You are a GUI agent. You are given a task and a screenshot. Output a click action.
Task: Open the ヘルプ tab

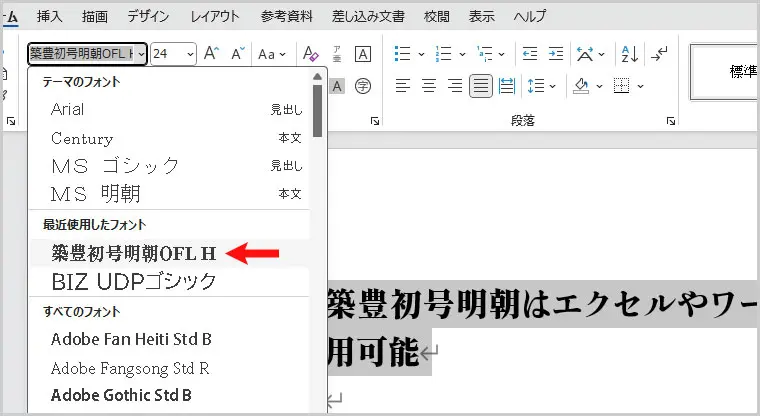[x=530, y=17]
